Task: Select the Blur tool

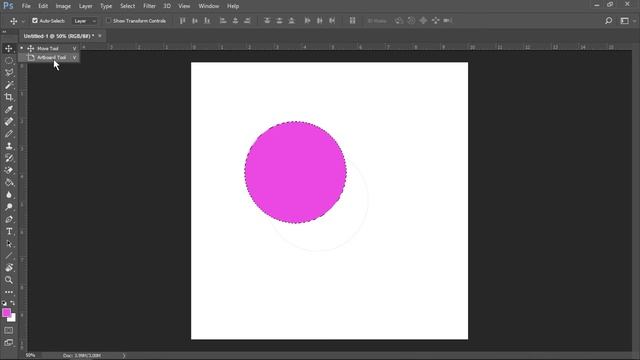Action: click(x=9, y=195)
